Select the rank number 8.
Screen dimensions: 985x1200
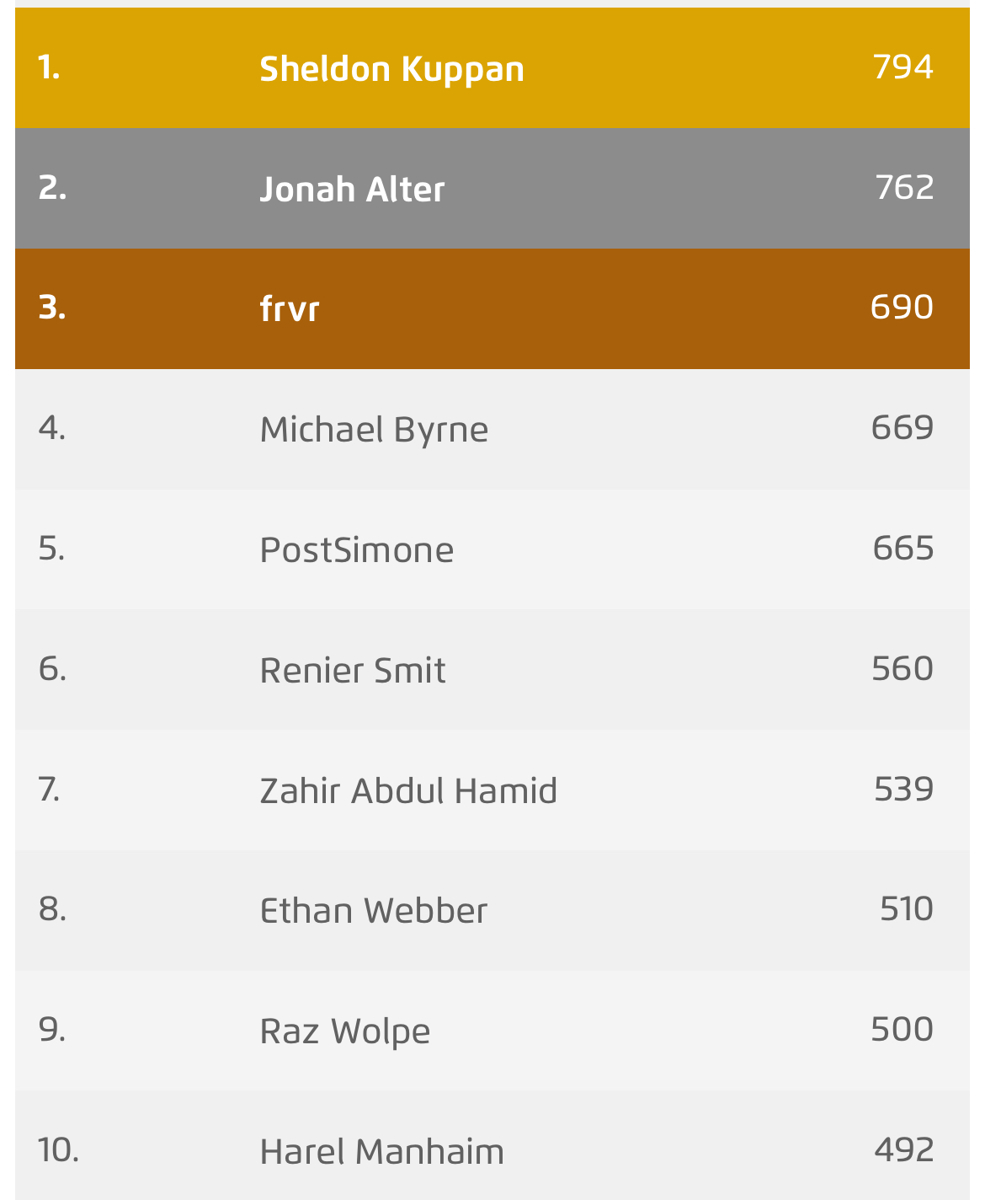[52, 909]
